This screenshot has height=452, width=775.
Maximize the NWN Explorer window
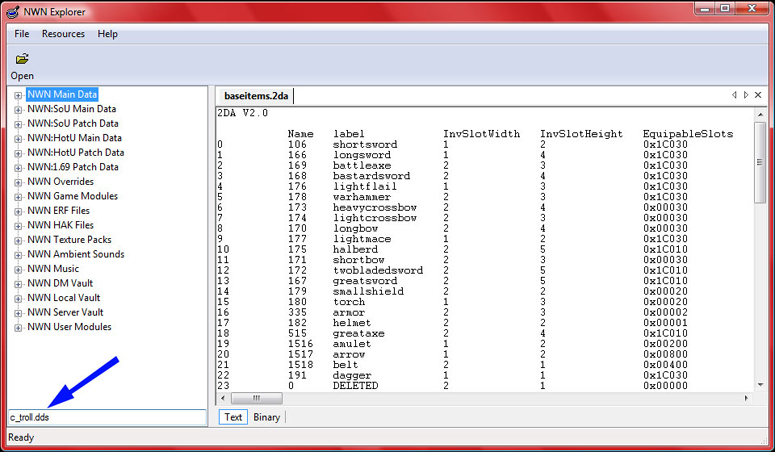[x=725, y=8]
